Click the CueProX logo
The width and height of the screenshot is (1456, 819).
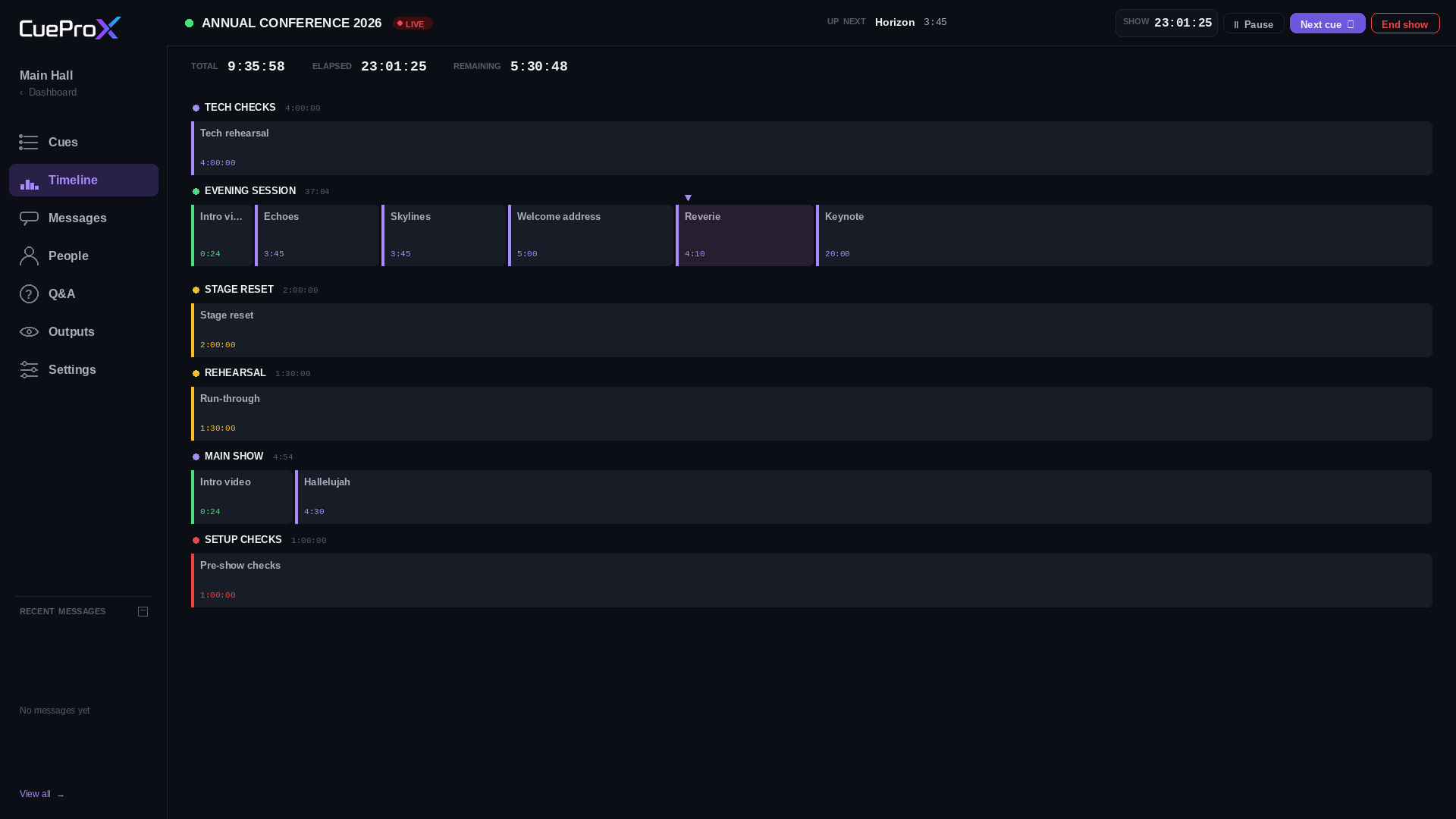pos(70,28)
